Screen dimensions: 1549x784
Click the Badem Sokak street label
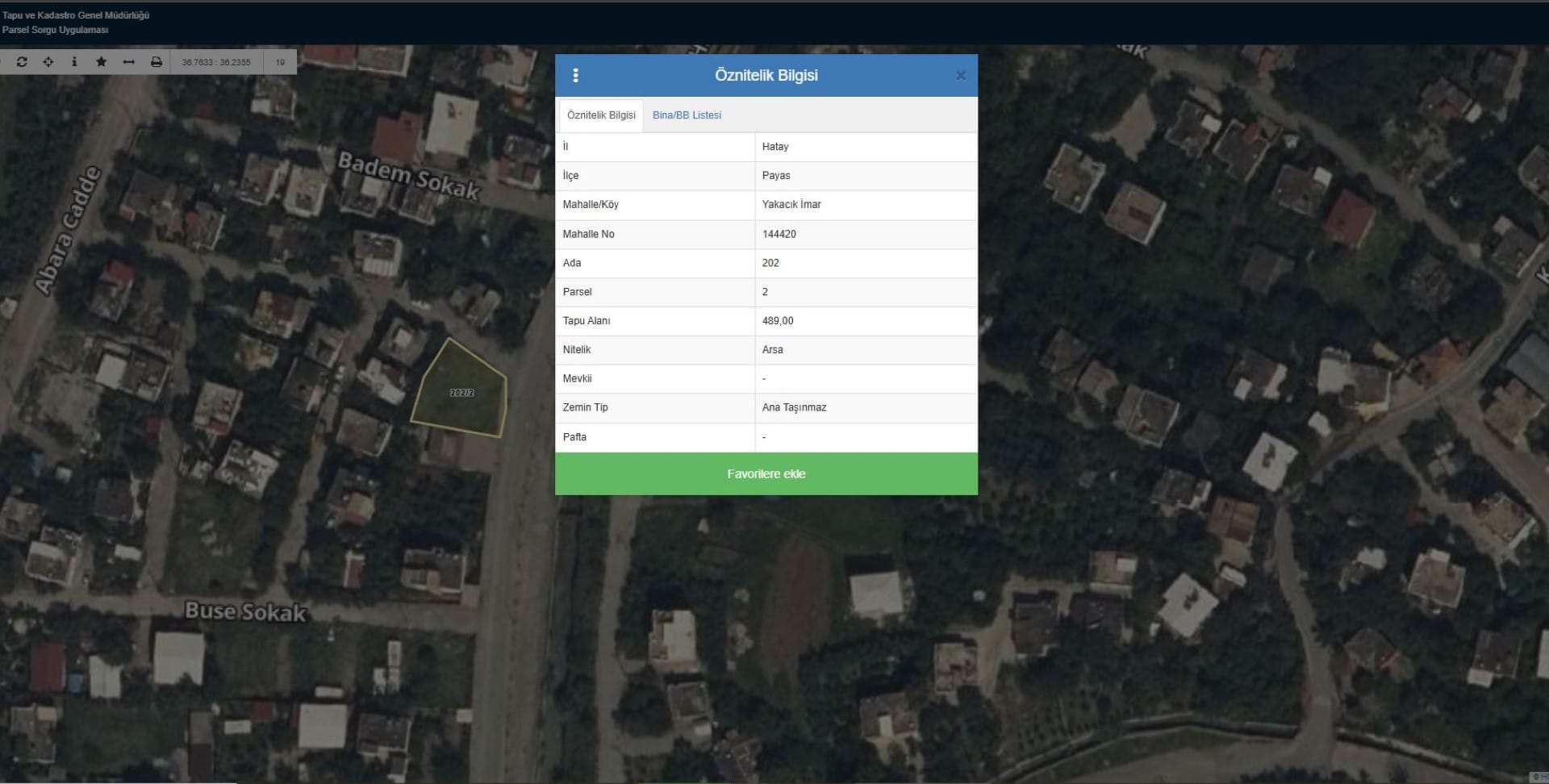(408, 176)
